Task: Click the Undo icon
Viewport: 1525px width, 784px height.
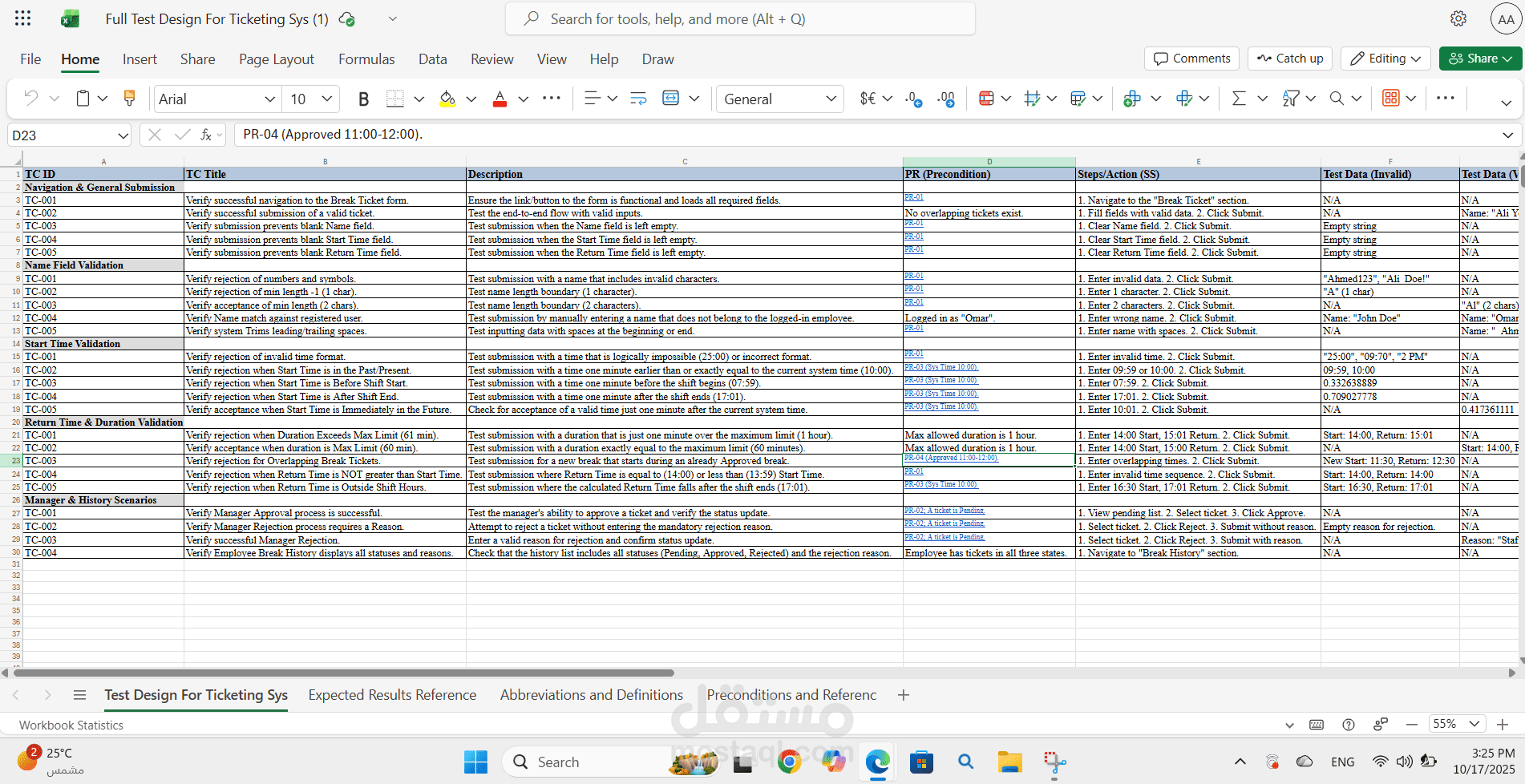Action: coord(30,99)
